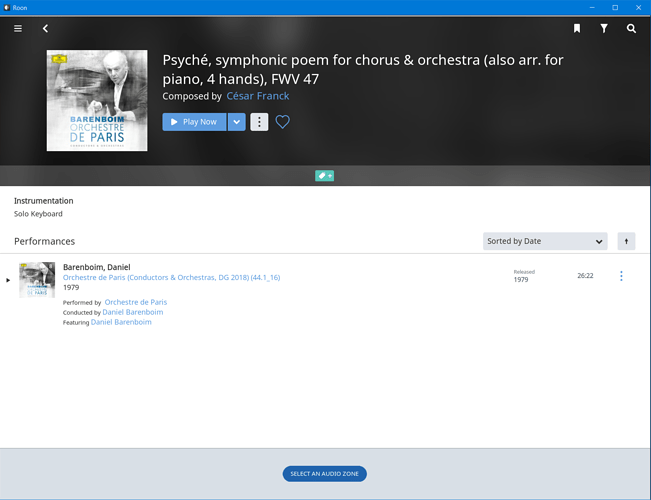651x500 pixels.
Task: Click the Solo Keyboard instrumentation text
Action: pos(38,214)
